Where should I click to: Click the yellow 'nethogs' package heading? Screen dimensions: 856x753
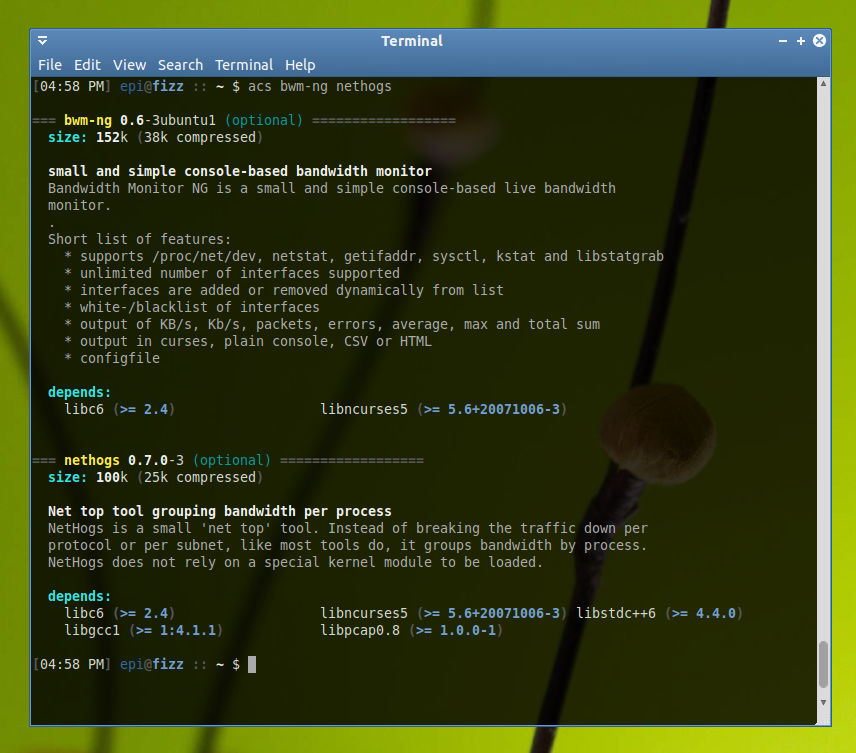pos(92,460)
